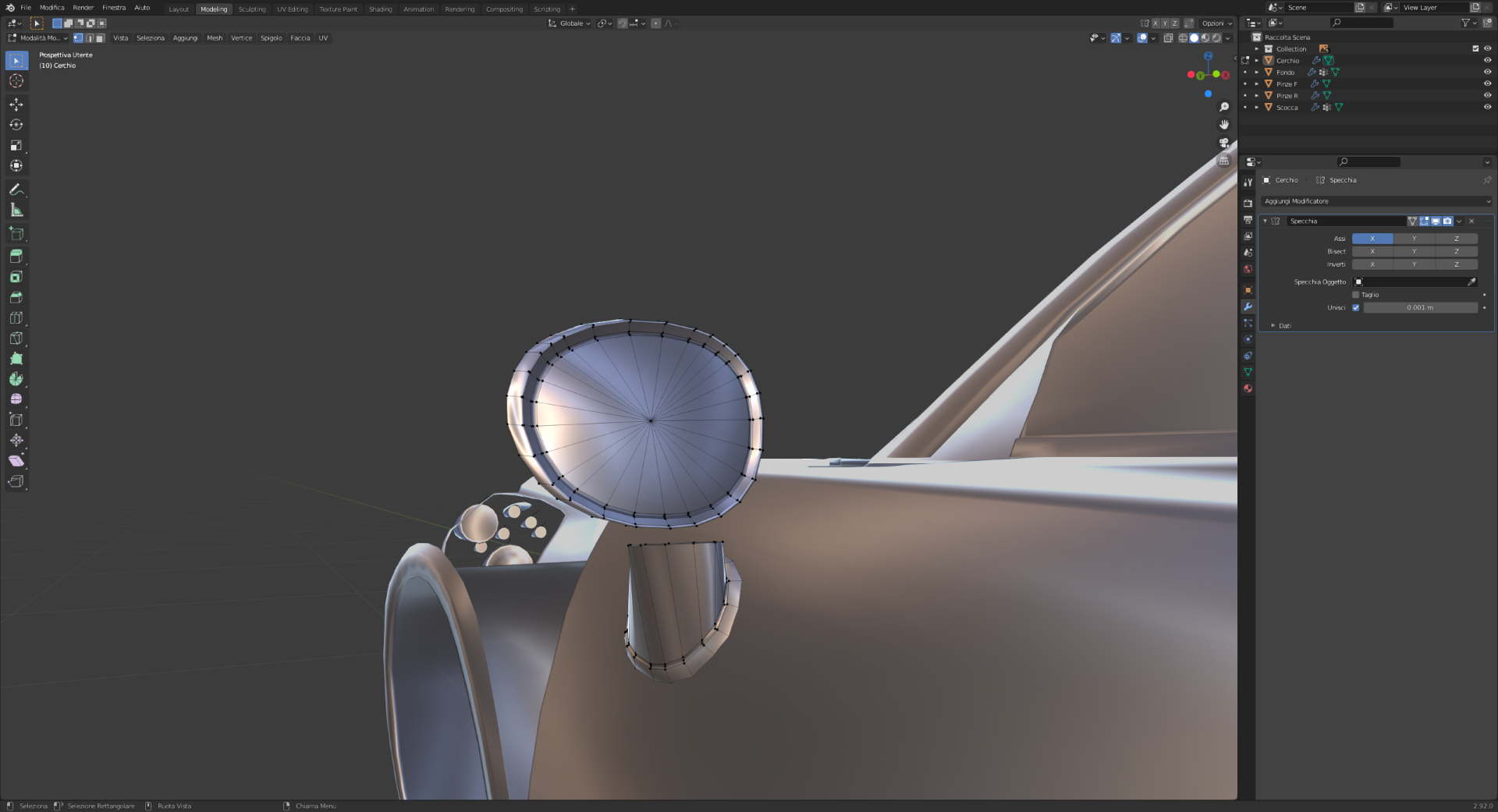Select the Poly Build tool
This screenshot has width=1498, height=812.
16,358
